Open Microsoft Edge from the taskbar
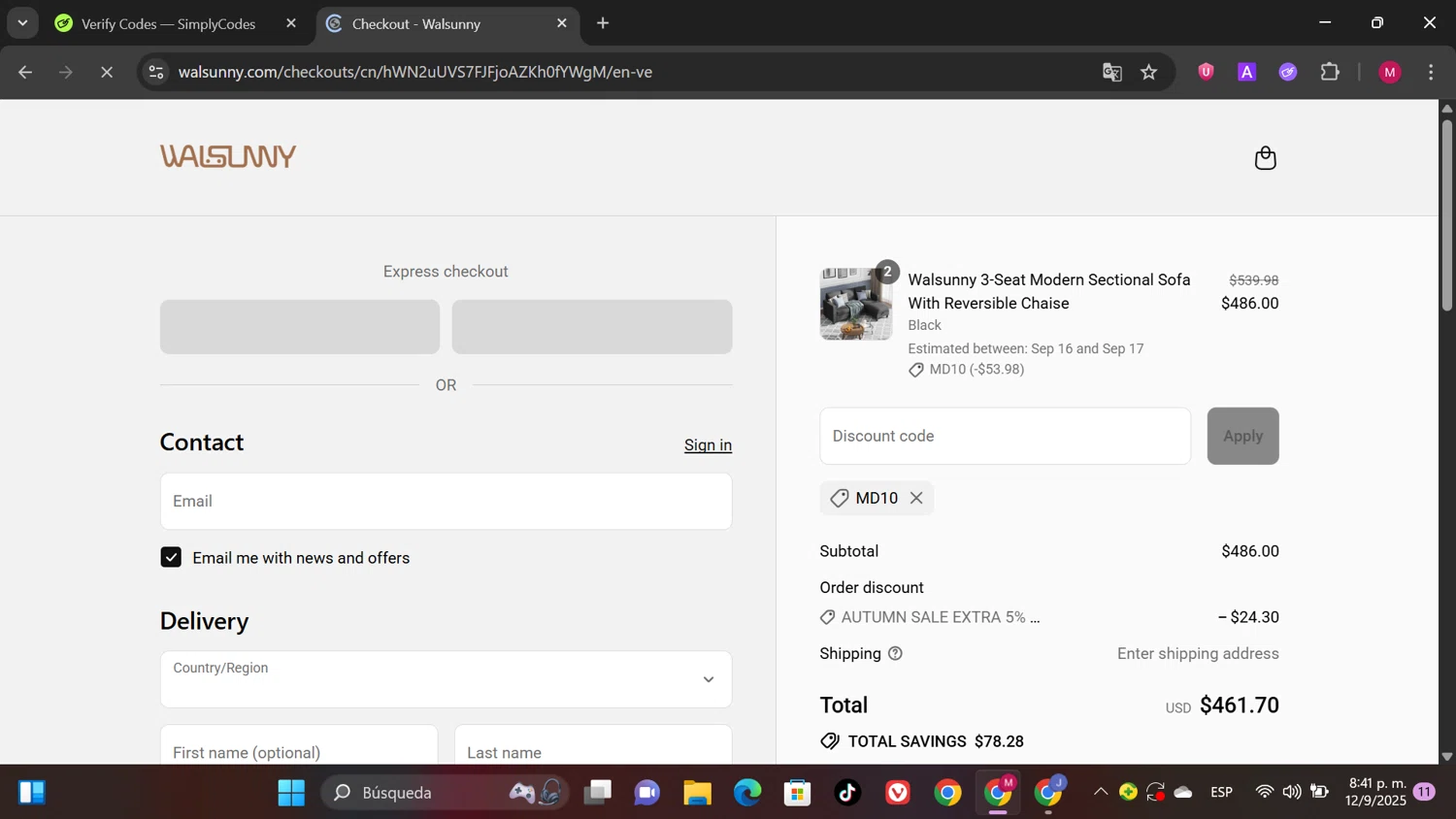Viewport: 1456px width, 819px height. coord(747,793)
